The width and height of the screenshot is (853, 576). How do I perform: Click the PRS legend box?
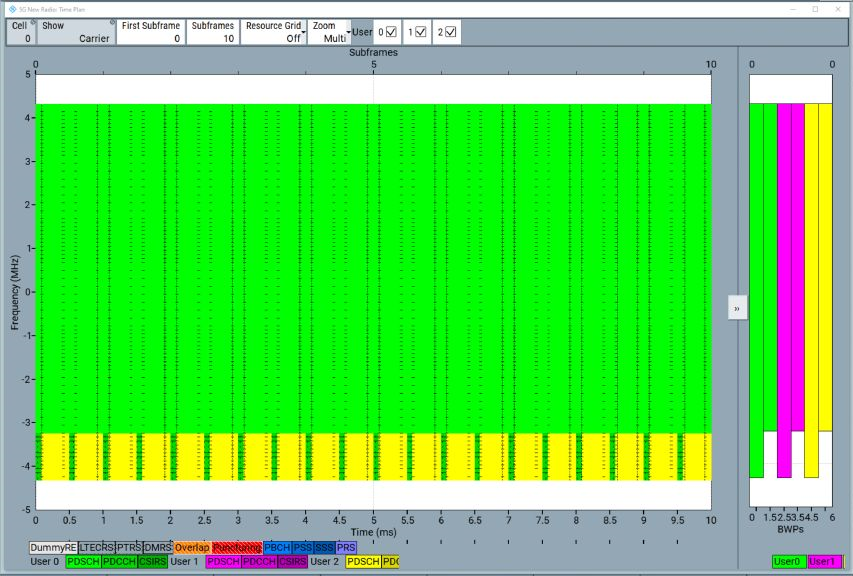(x=346, y=547)
